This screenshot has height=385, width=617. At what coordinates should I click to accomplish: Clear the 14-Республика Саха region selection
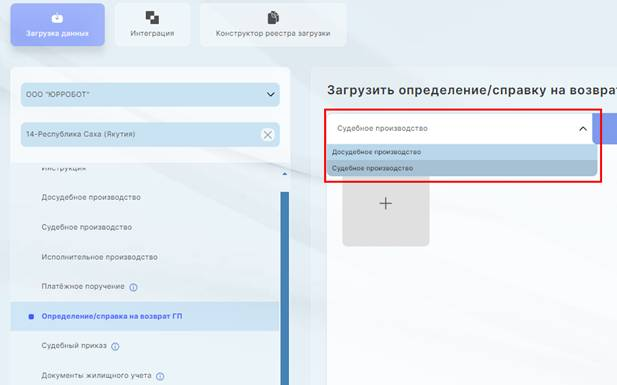pyautogui.click(x=268, y=135)
